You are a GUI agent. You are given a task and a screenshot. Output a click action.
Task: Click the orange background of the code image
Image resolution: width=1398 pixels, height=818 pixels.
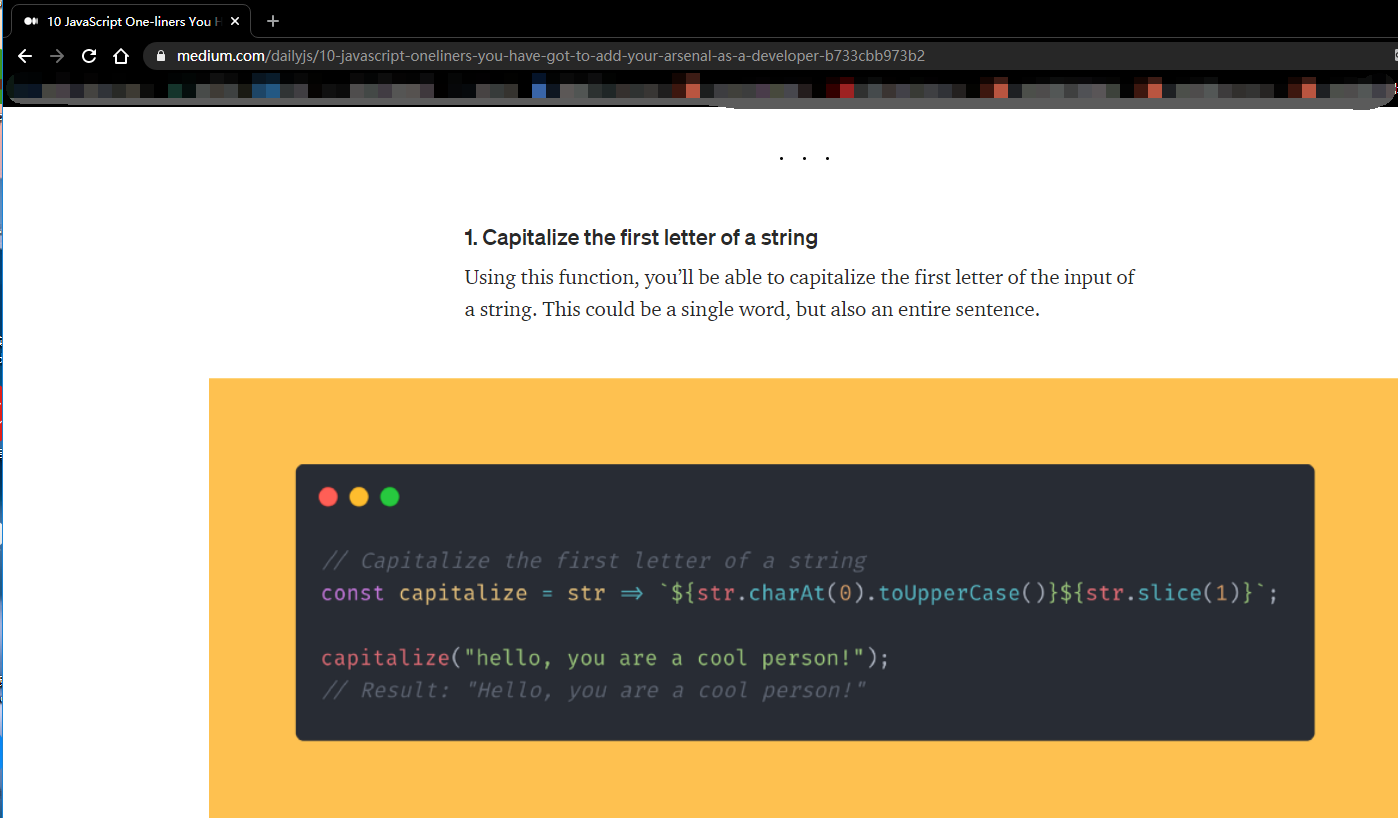click(x=250, y=600)
